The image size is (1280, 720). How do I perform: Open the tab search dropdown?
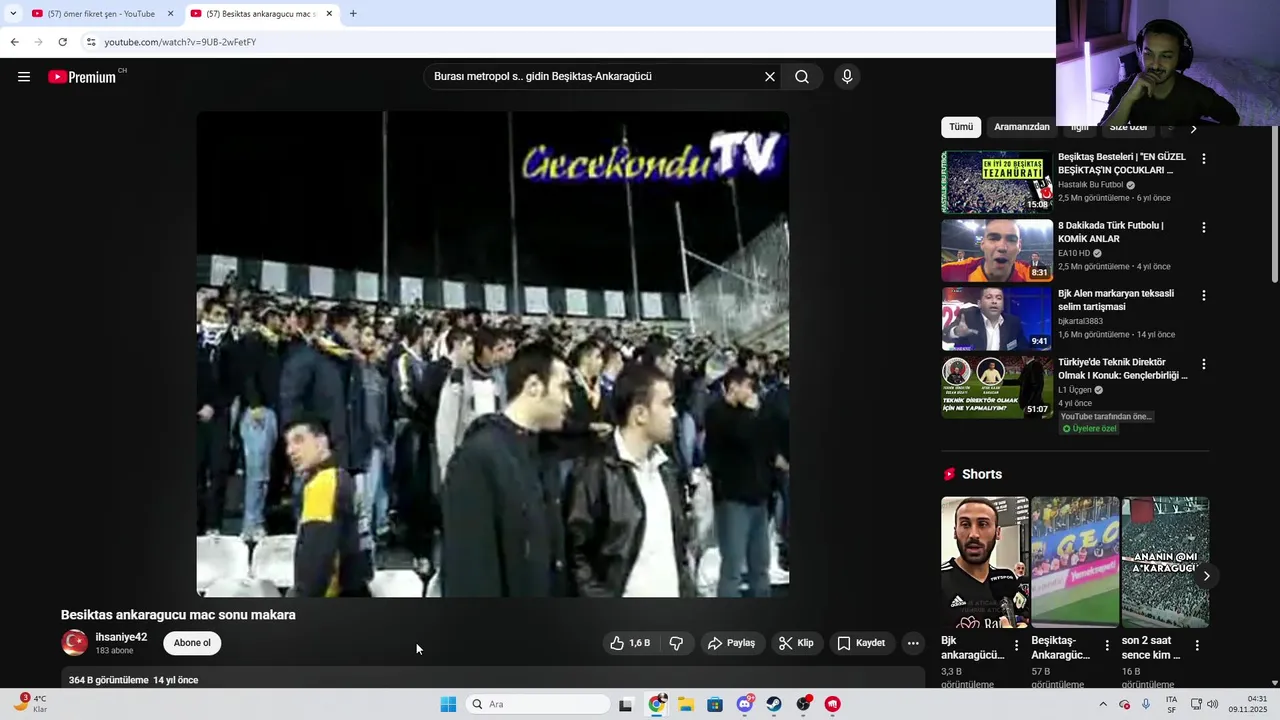(x=13, y=14)
